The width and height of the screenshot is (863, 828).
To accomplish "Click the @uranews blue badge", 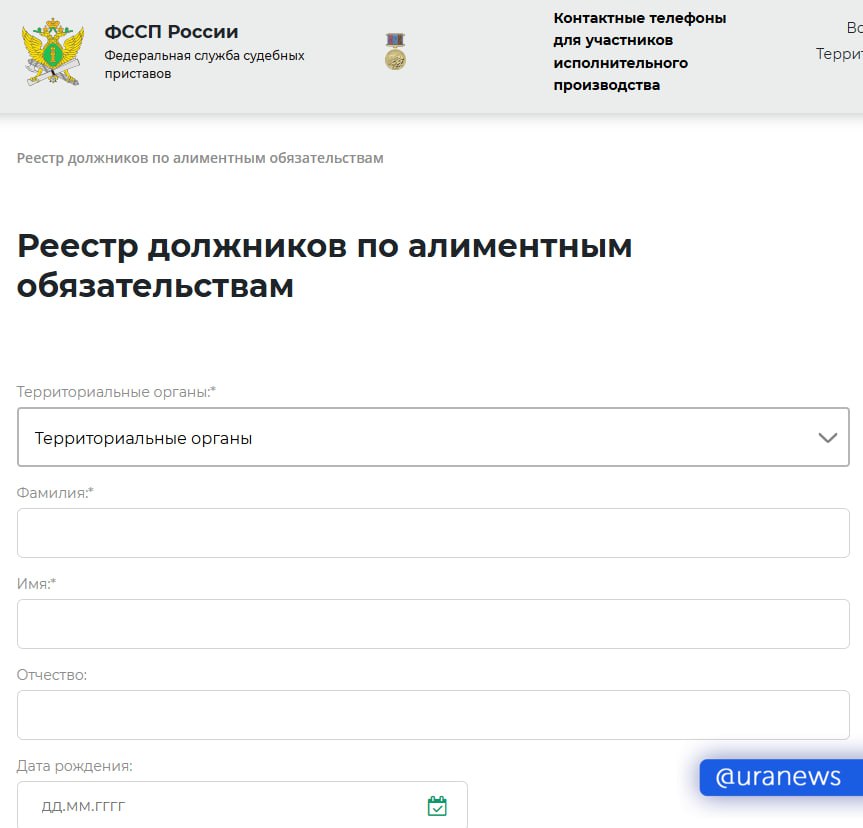I will 778,777.
